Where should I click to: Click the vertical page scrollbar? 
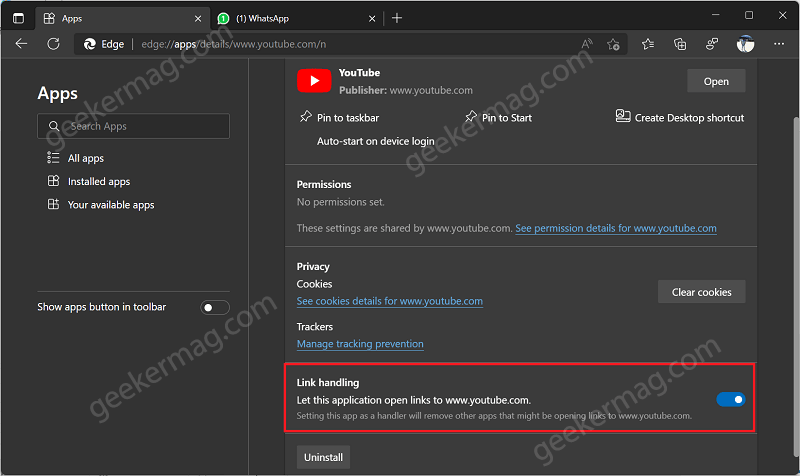tap(796, 286)
